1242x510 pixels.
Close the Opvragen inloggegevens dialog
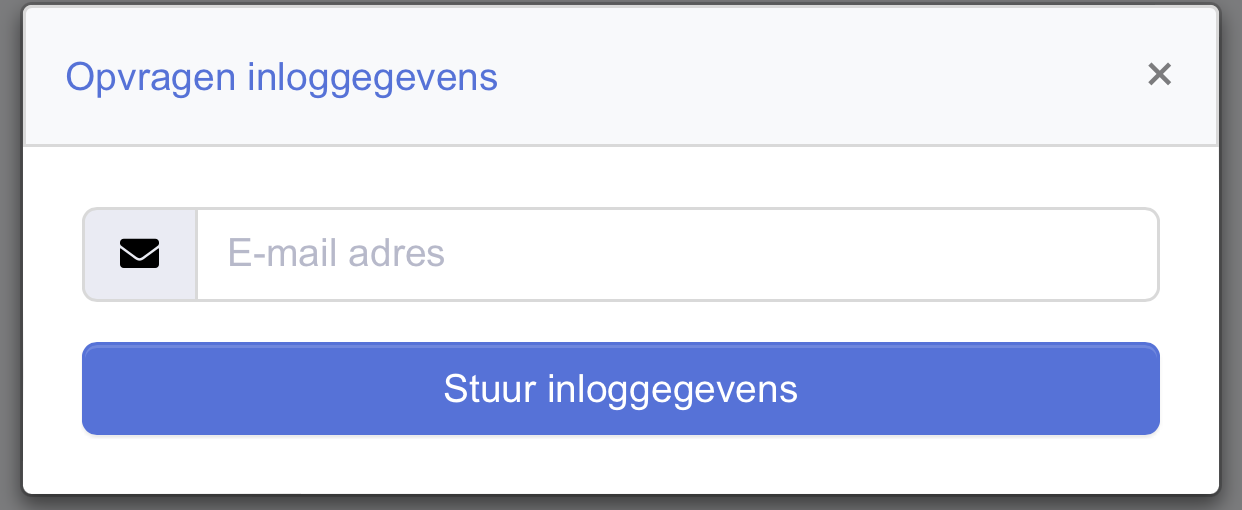(x=1159, y=74)
